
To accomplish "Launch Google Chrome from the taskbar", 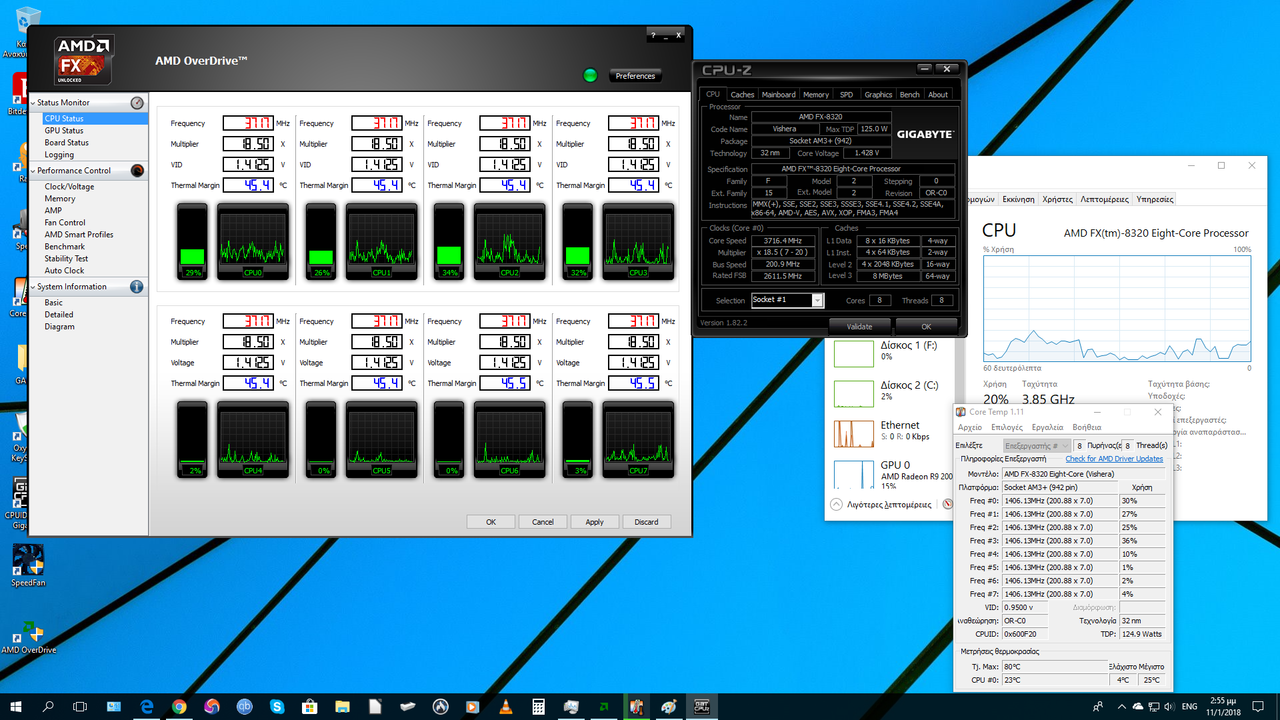I will (179, 706).
